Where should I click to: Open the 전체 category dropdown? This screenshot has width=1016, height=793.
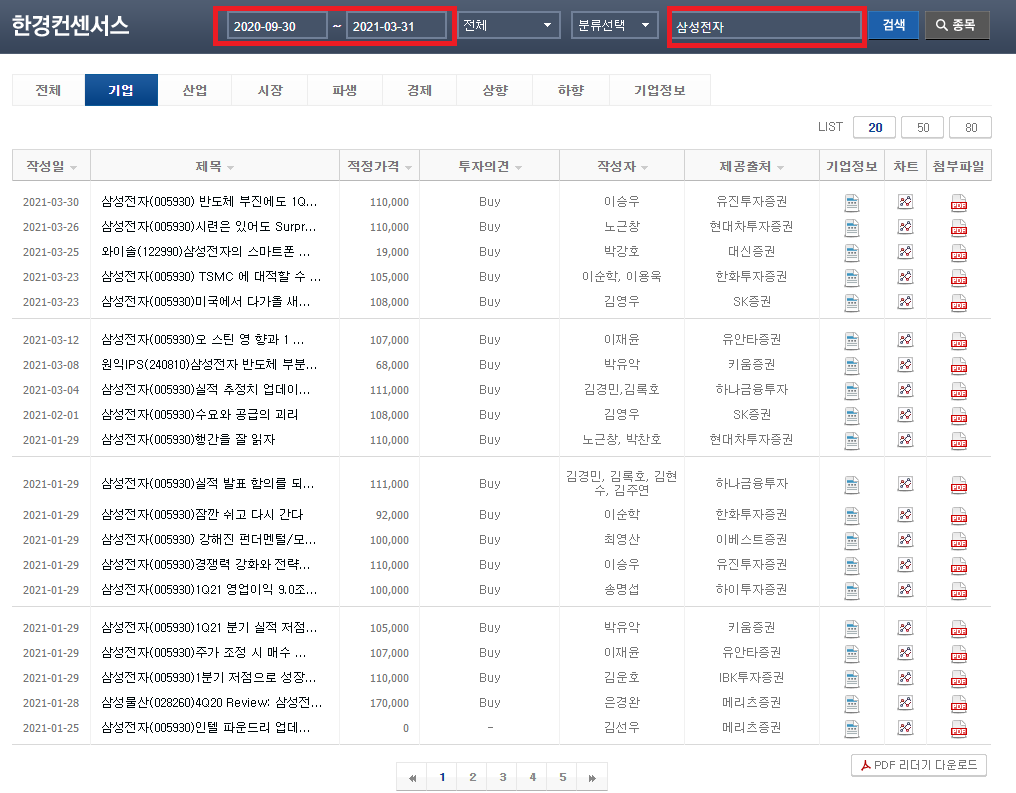coord(509,25)
